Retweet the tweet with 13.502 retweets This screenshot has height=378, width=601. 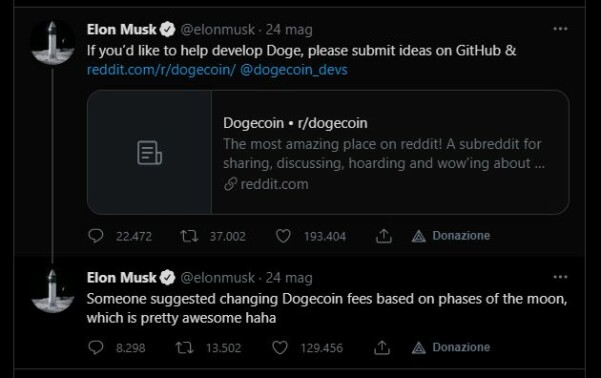coord(185,348)
